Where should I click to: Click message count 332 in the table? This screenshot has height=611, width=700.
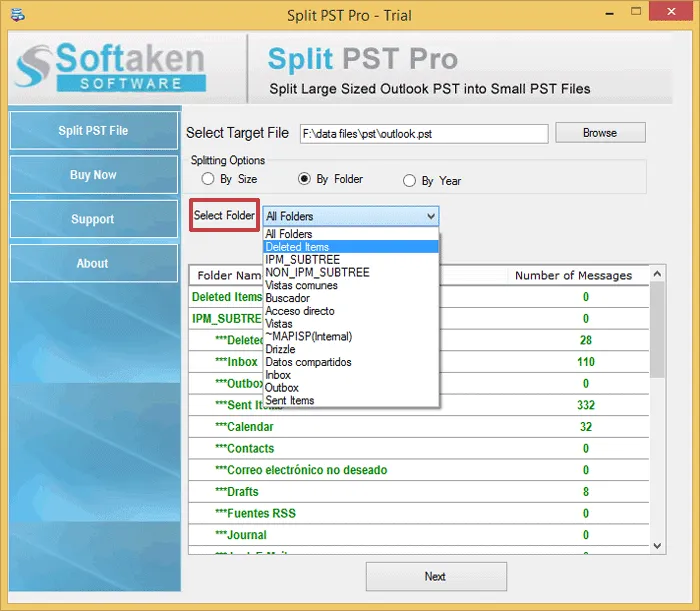(586, 405)
